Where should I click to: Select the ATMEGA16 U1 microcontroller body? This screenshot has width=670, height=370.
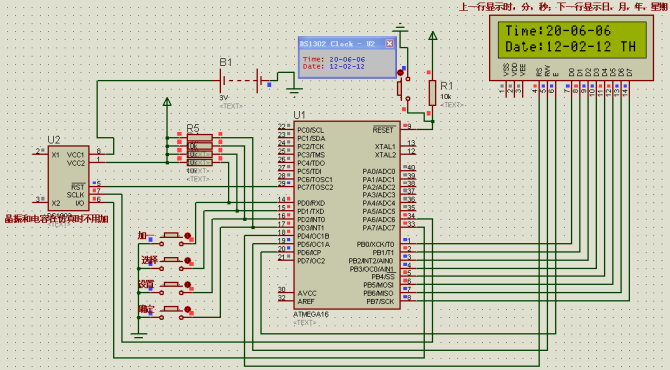point(347,215)
